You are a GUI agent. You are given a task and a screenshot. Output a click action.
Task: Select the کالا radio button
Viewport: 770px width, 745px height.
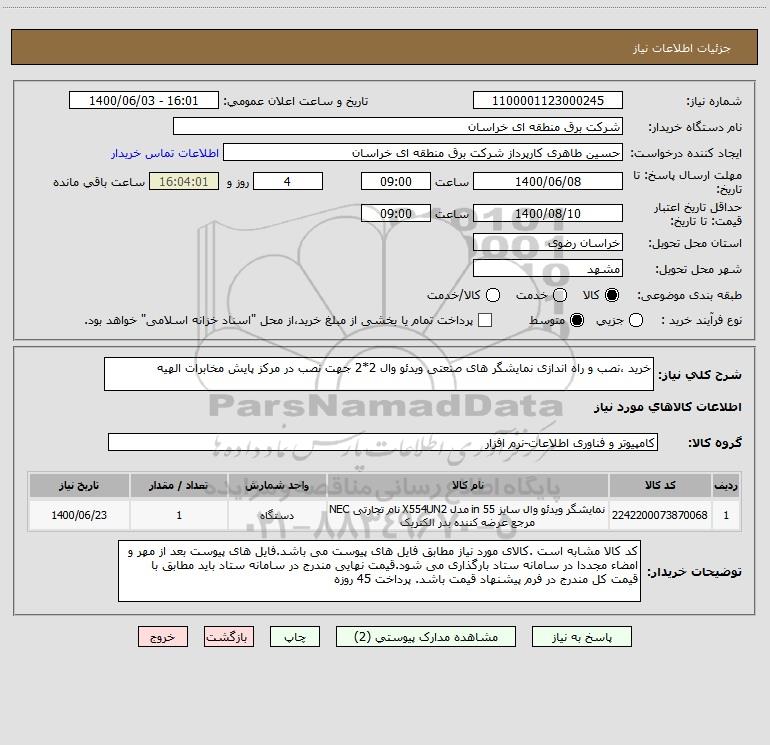[612, 295]
